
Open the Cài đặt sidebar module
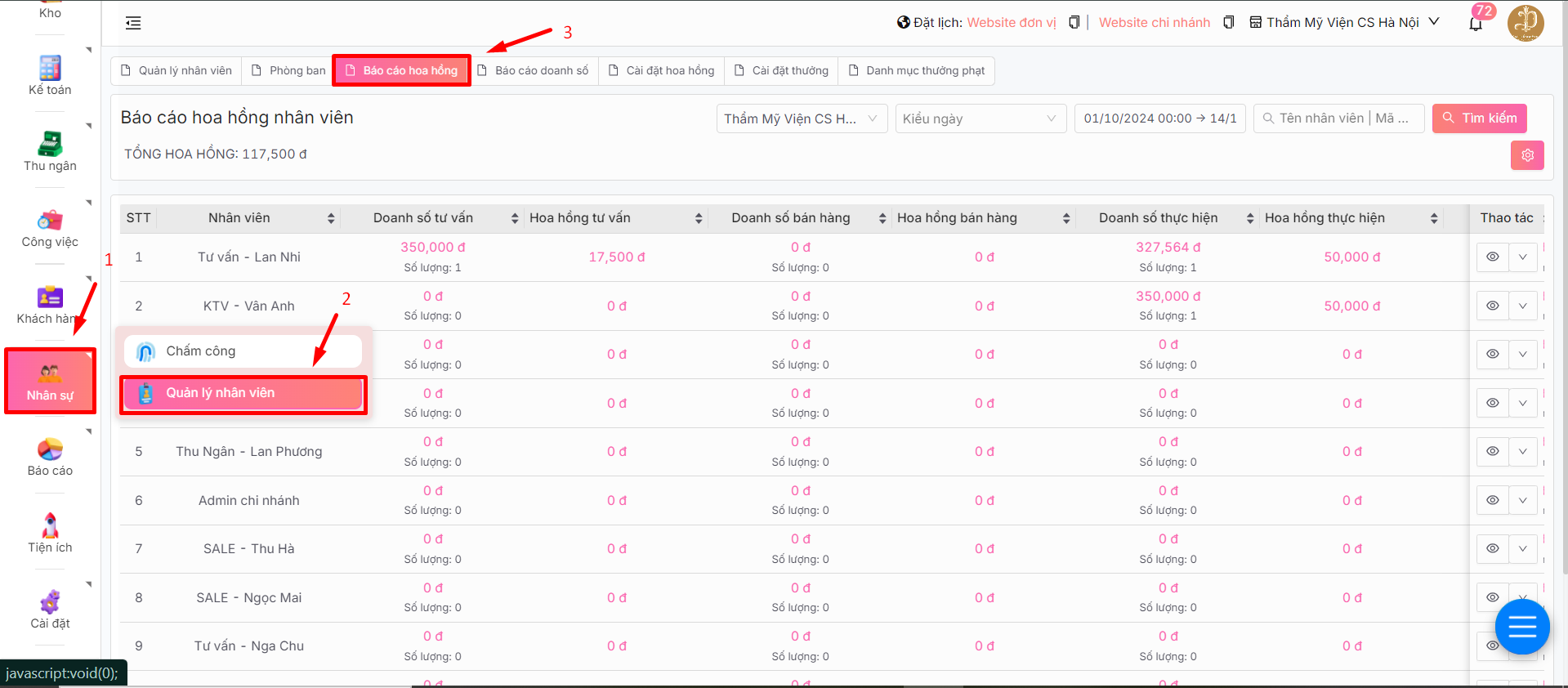click(50, 610)
